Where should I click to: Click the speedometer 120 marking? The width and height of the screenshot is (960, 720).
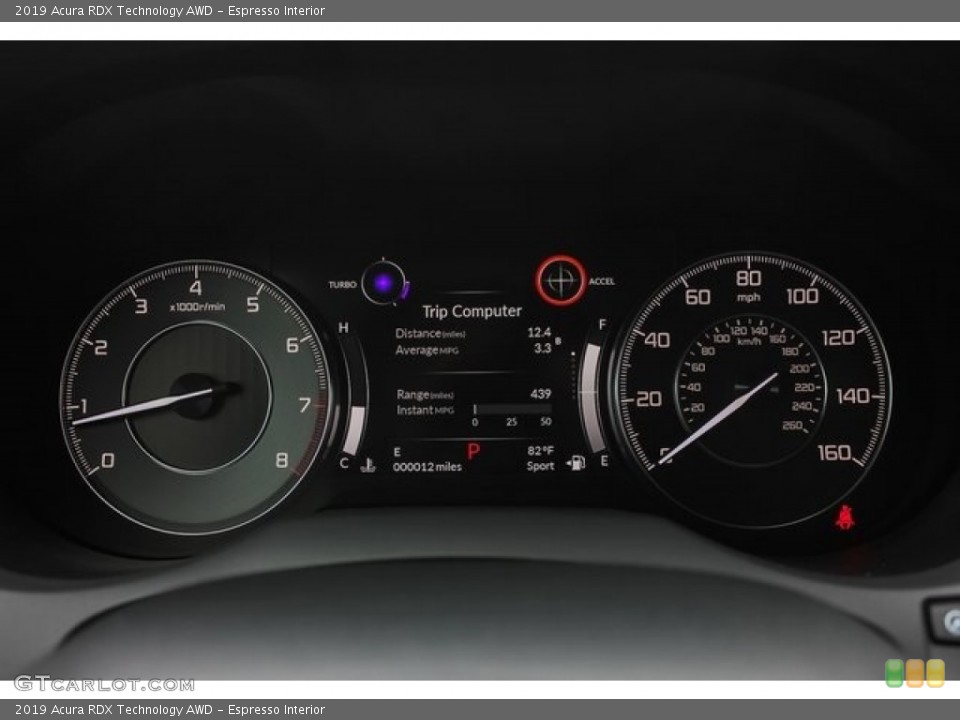tap(838, 337)
